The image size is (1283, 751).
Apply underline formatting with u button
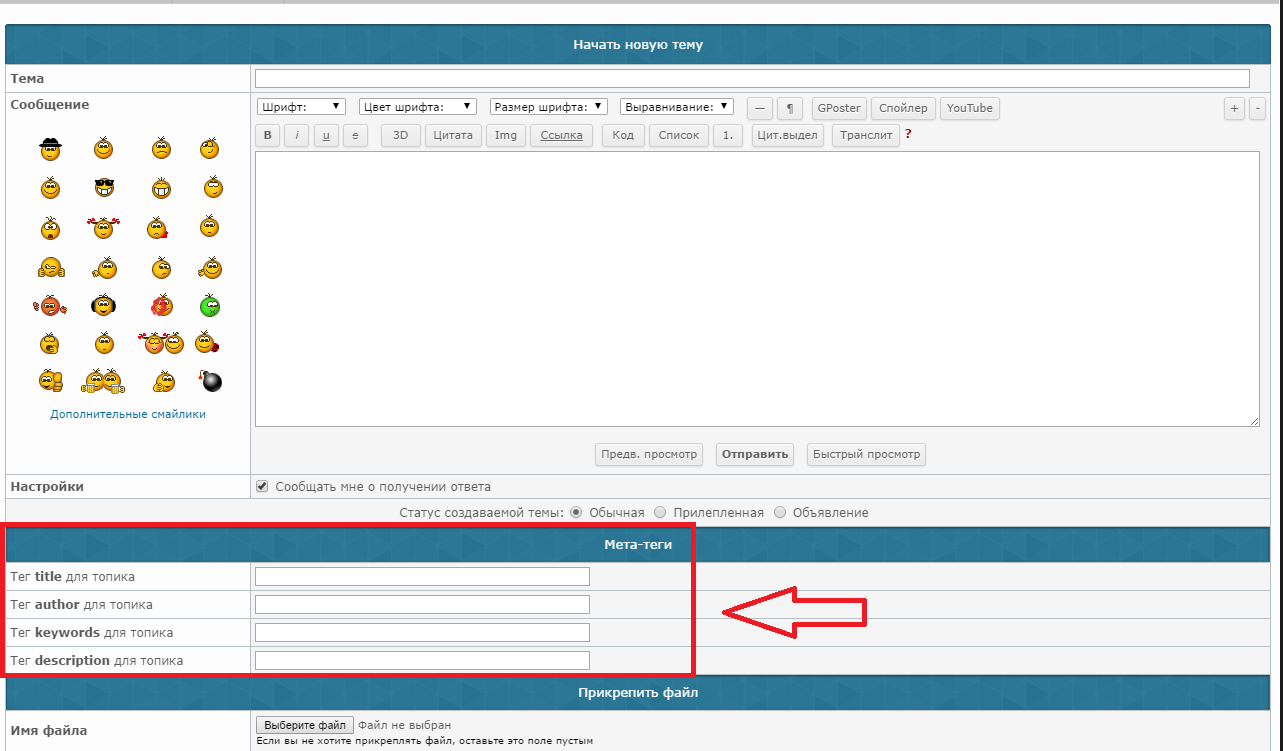[326, 136]
